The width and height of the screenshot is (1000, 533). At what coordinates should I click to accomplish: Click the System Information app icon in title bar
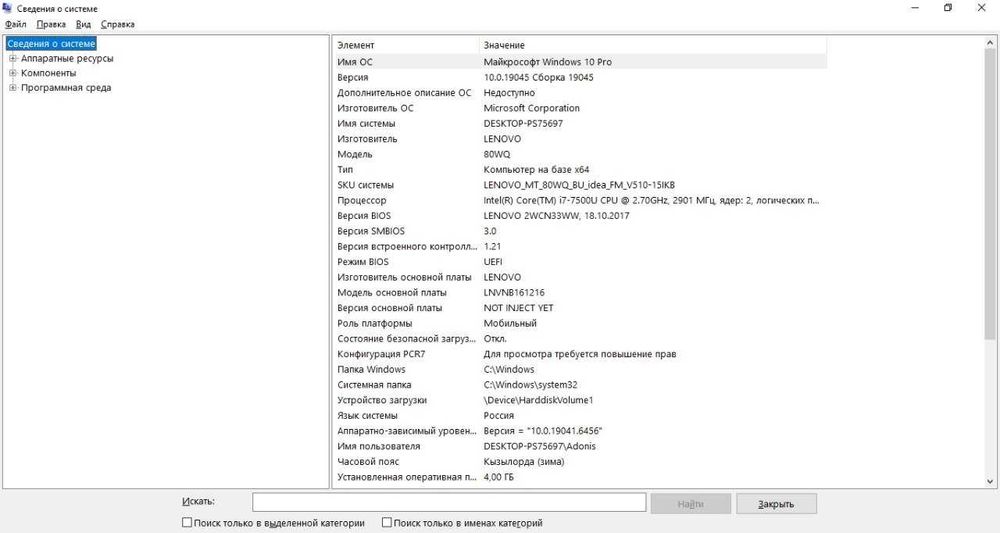click(7, 8)
